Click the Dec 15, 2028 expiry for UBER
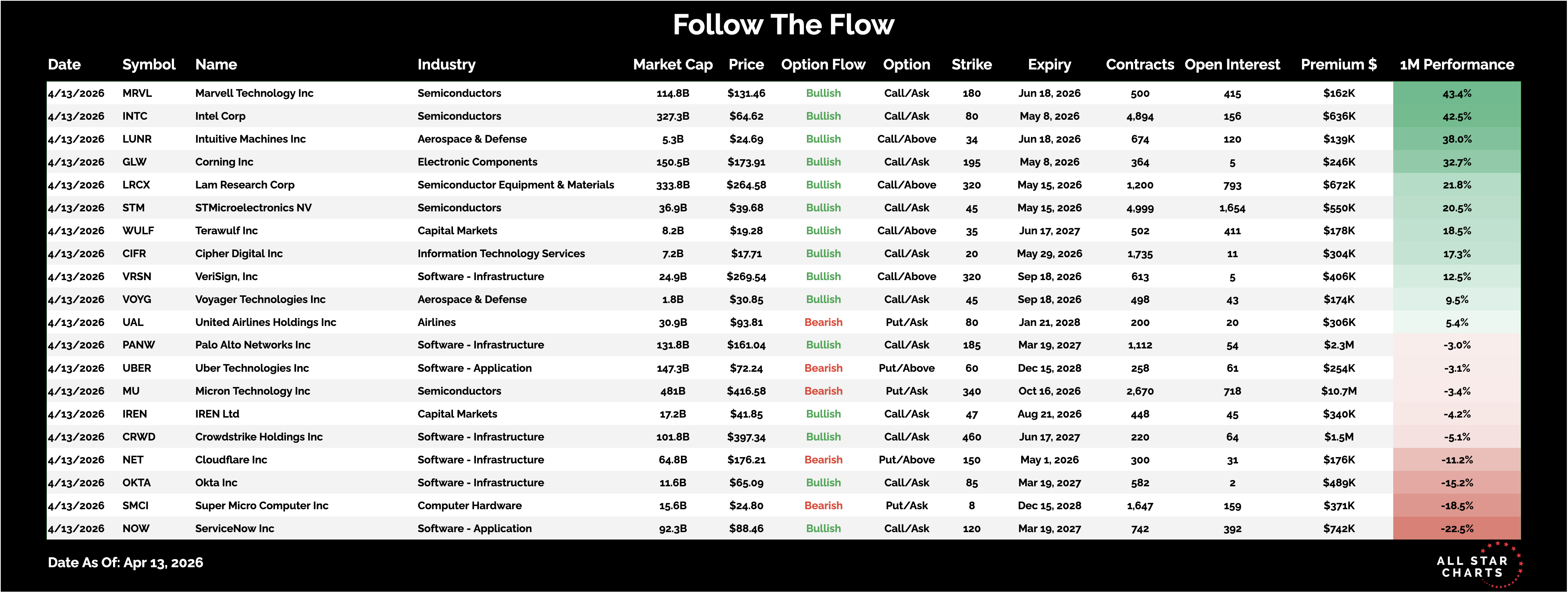The width and height of the screenshot is (1568, 592). 1049,368
